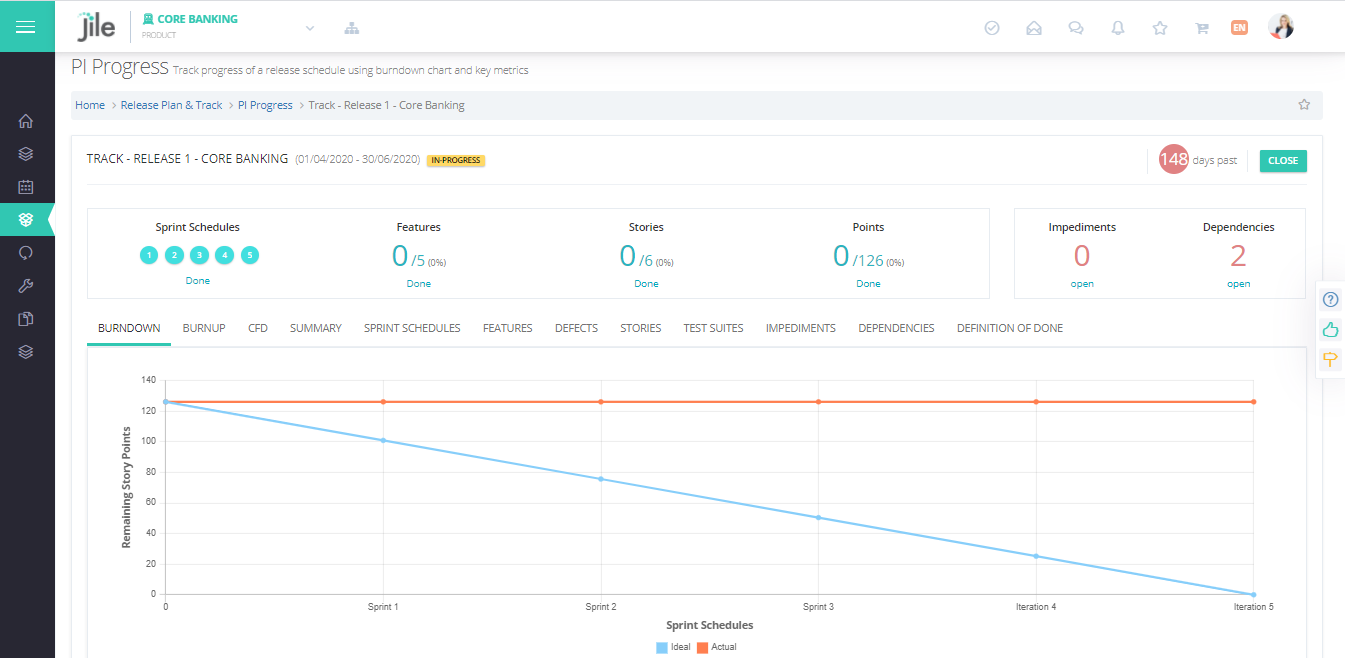
Task: Expand the Core Banking product dropdown
Action: click(310, 28)
